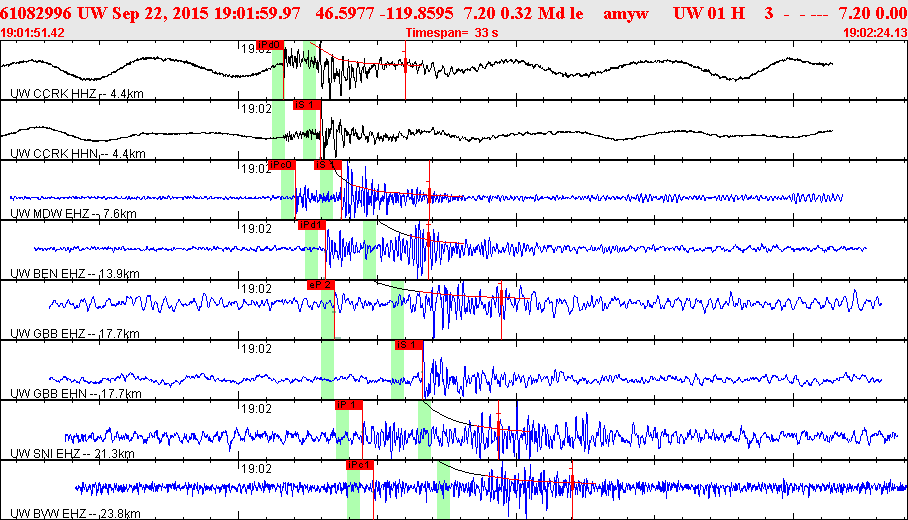Select the iPc0 pick flag on MDW EHZ
The height and width of the screenshot is (520, 908).
click(x=282, y=165)
